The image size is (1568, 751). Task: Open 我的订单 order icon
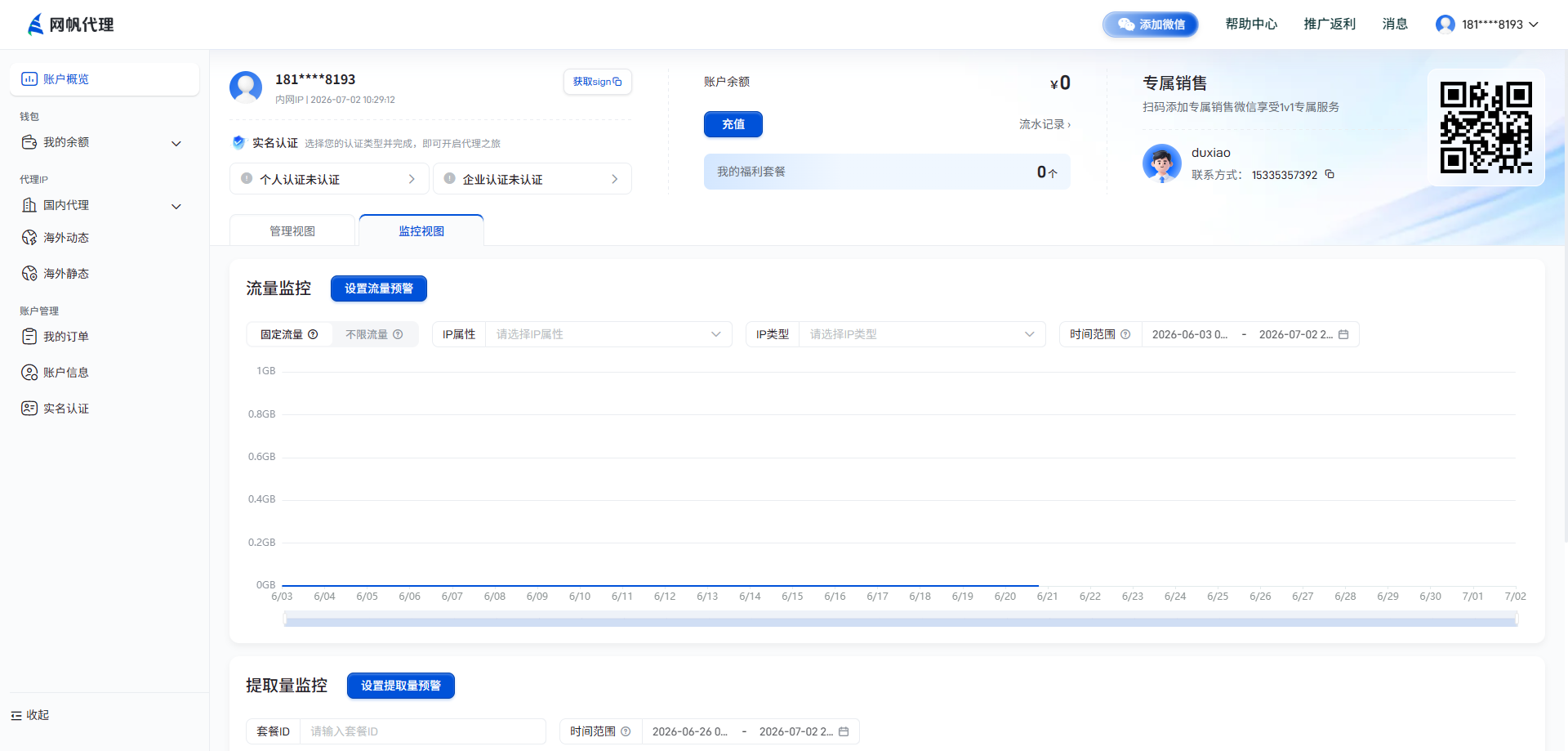[x=29, y=337]
